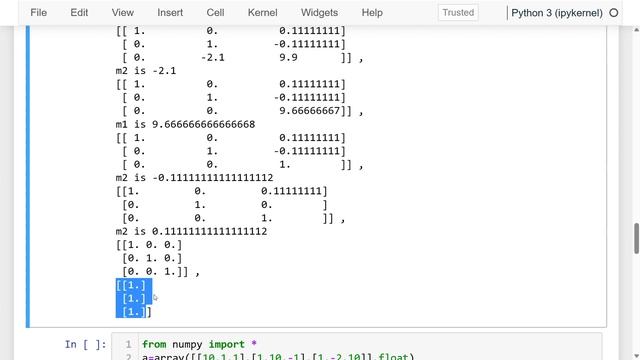
Task: Click the 'In [ ]:' cell prompt
Action: [x=85, y=344]
